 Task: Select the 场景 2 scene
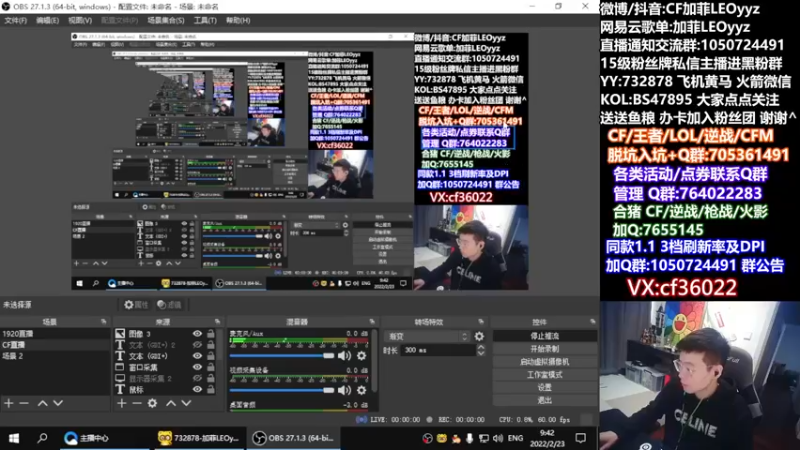click(55, 356)
